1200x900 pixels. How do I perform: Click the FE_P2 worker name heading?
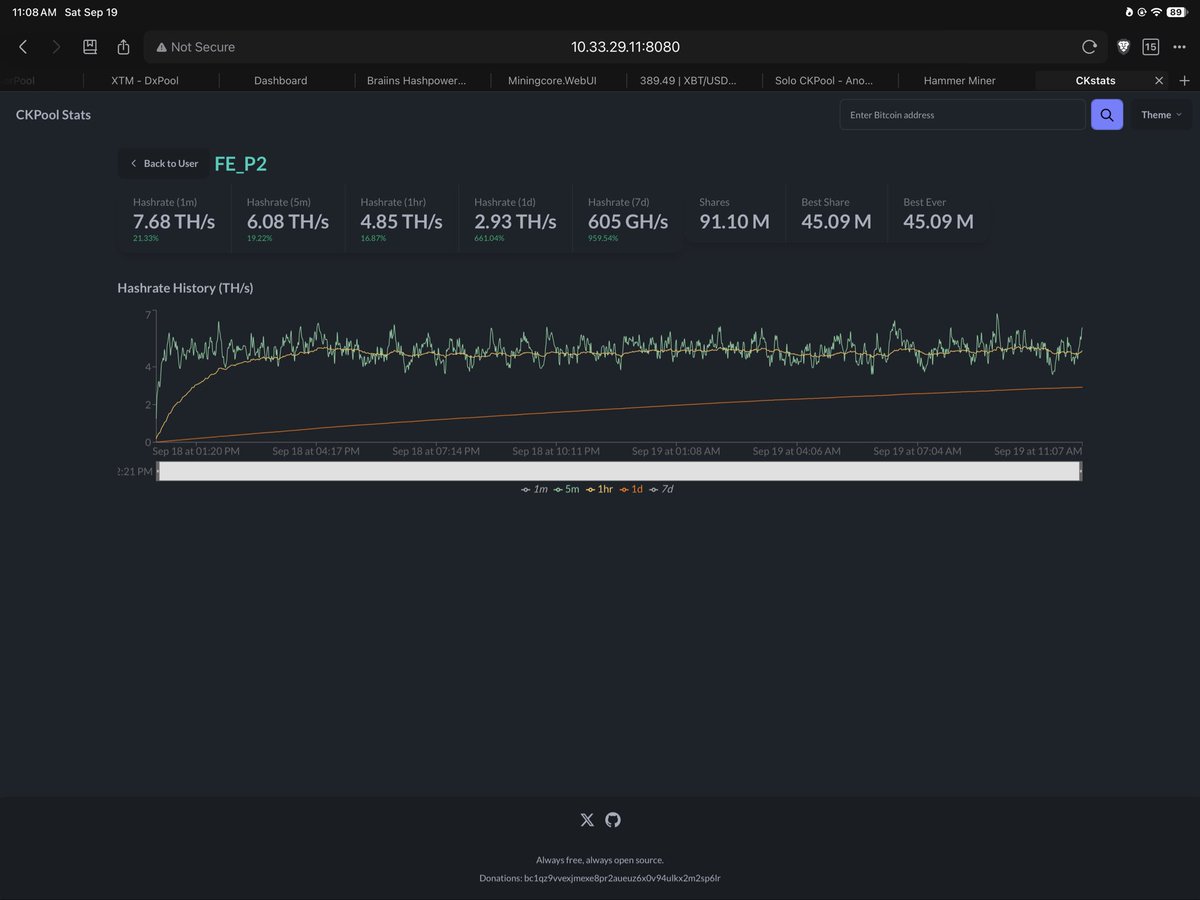pos(241,164)
